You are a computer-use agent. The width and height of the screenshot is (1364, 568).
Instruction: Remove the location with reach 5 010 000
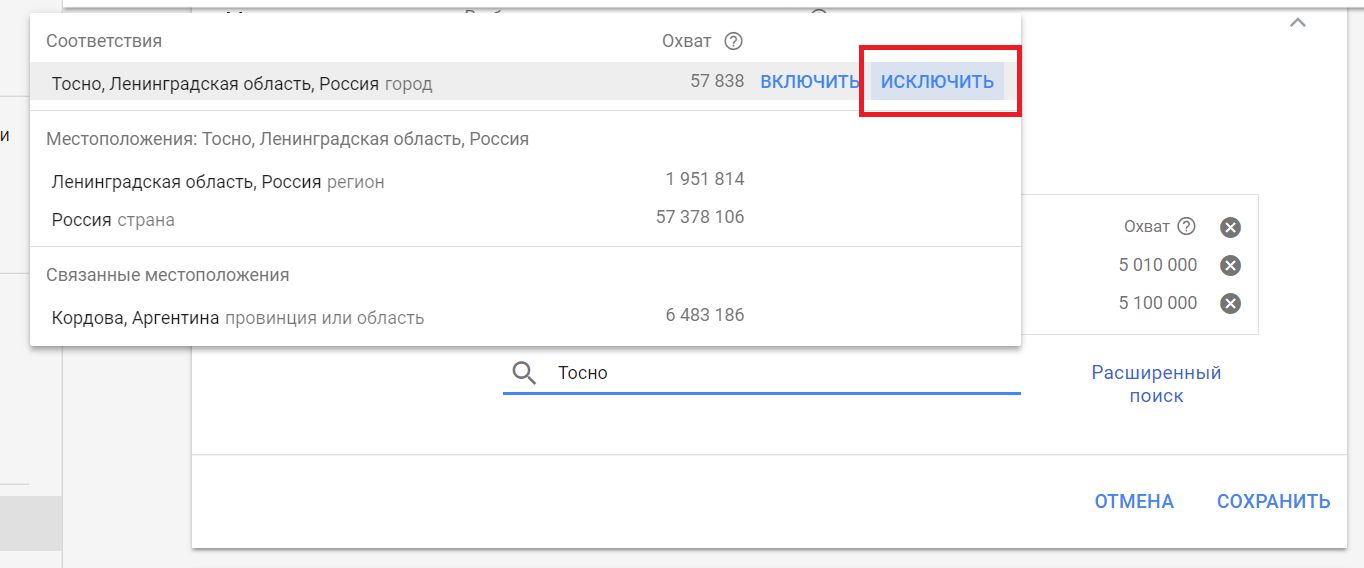coord(1231,265)
